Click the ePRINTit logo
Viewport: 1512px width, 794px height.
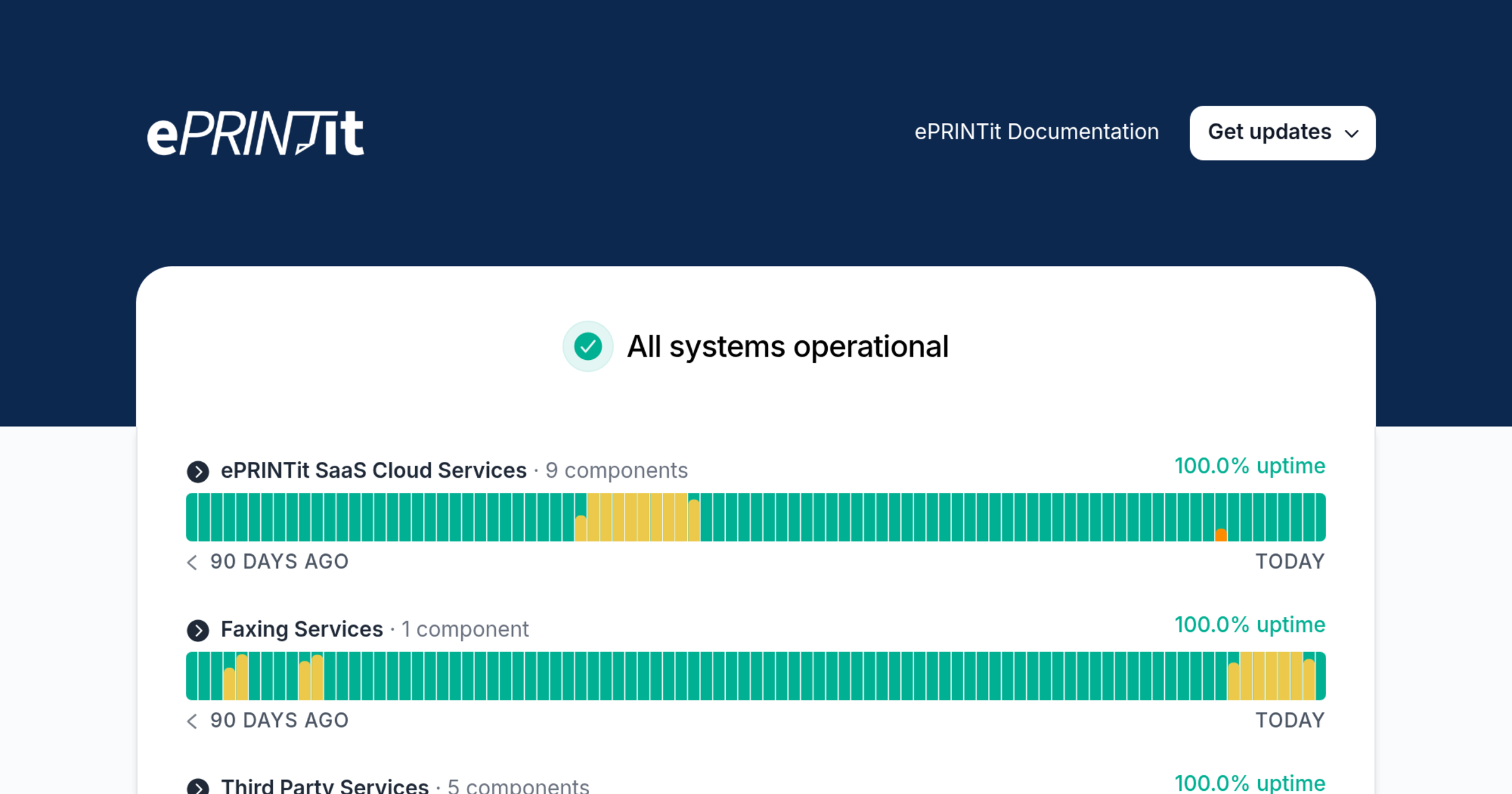(x=255, y=133)
